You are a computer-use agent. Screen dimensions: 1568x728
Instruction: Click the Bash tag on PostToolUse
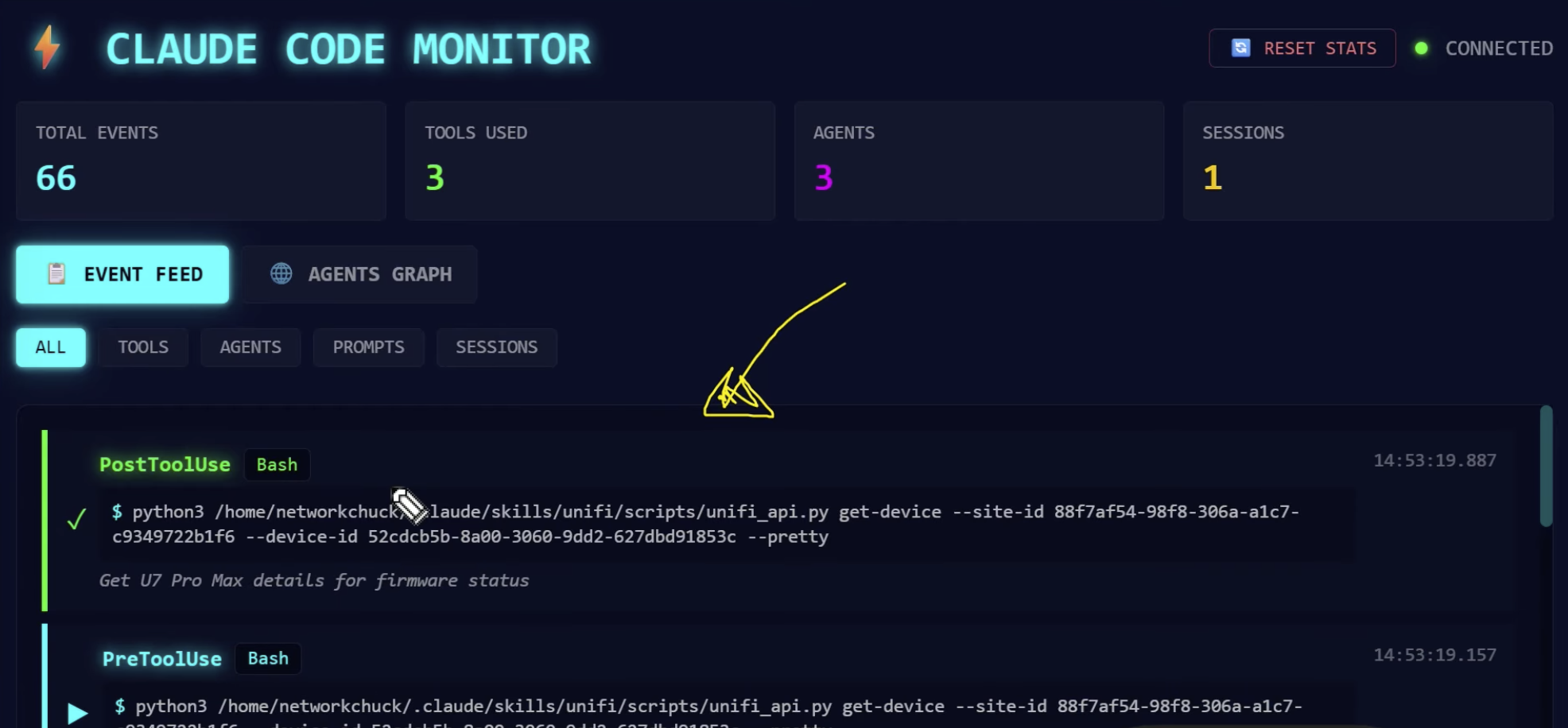tap(277, 465)
